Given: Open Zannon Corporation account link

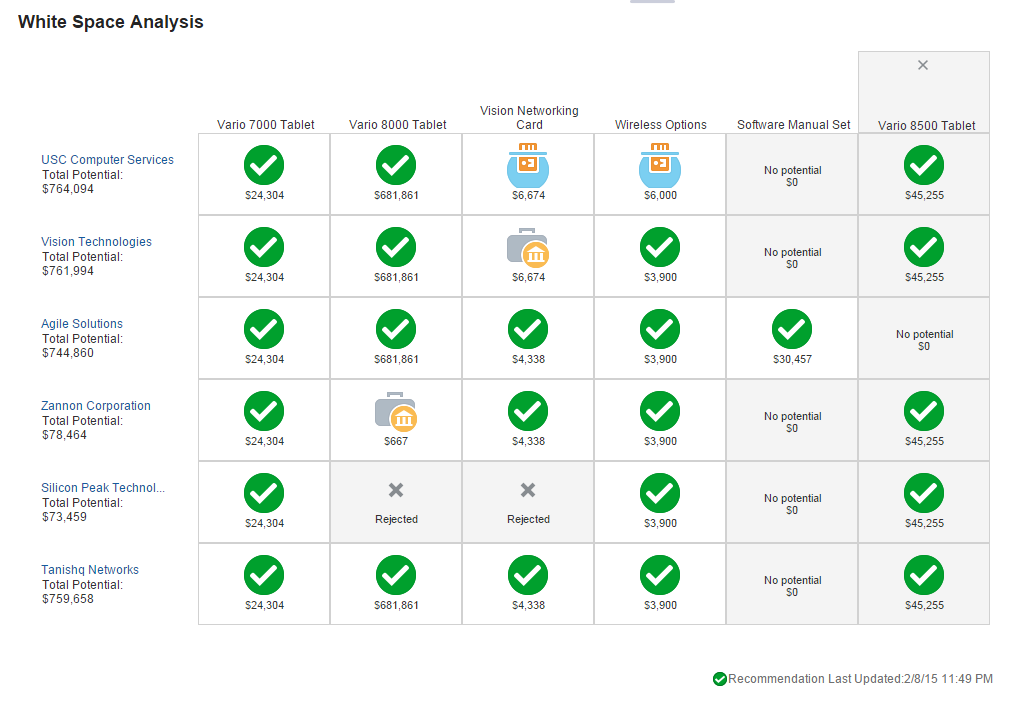Looking at the screenshot, I should coord(96,406).
